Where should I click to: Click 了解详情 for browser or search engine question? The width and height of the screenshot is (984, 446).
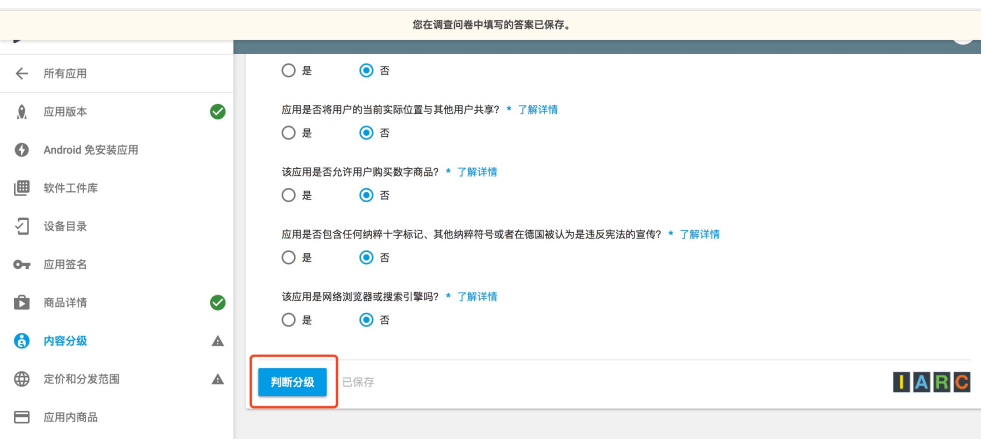(x=477, y=296)
